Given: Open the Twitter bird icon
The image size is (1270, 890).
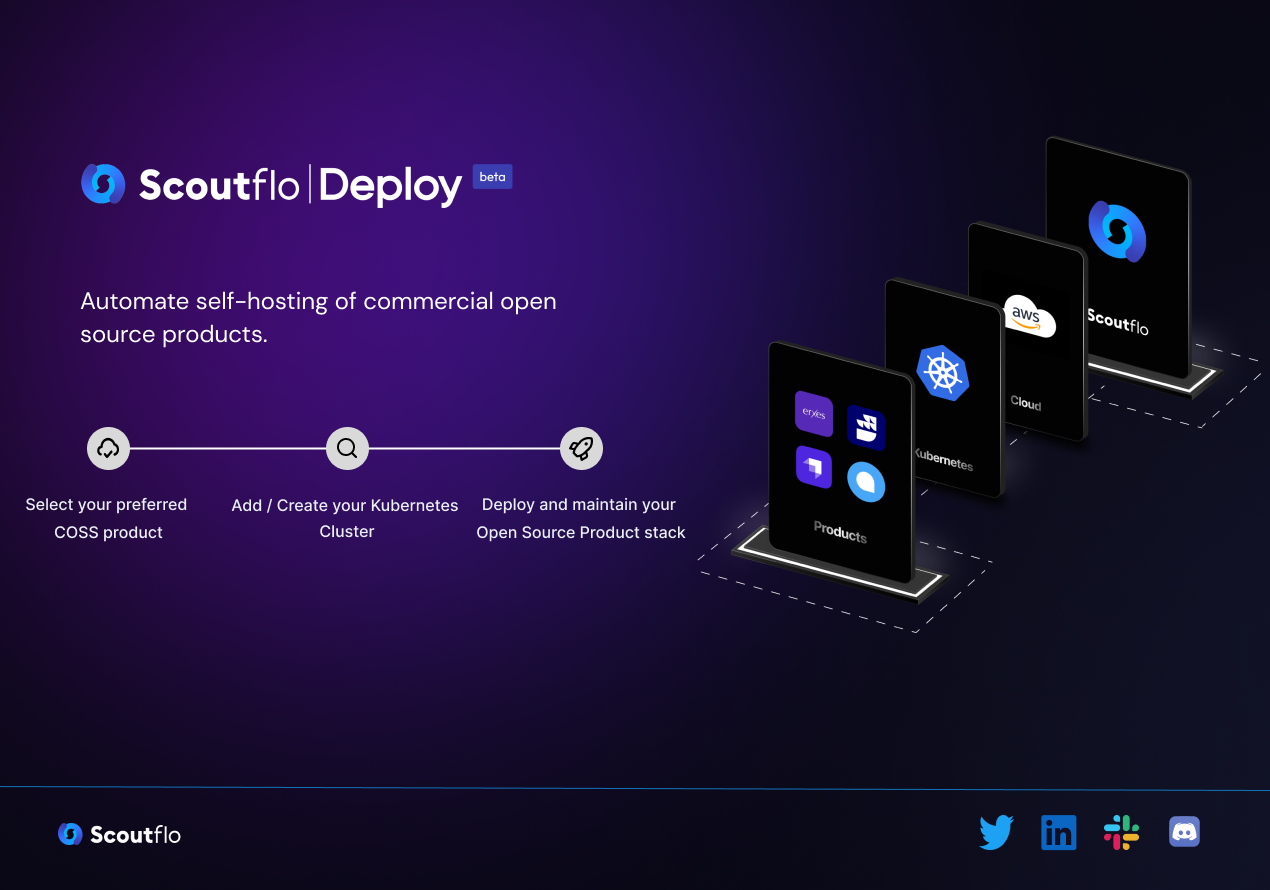Looking at the screenshot, I should (x=996, y=832).
